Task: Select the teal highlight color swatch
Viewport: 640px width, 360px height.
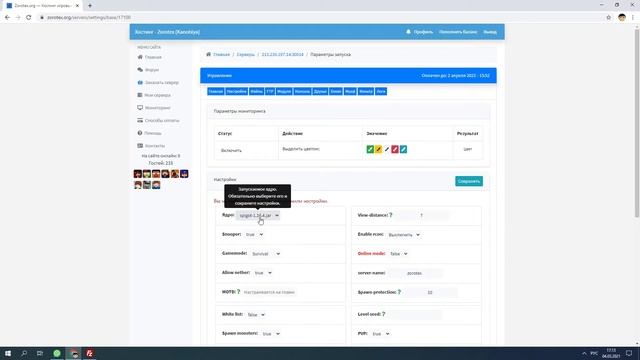Action: (x=403, y=149)
